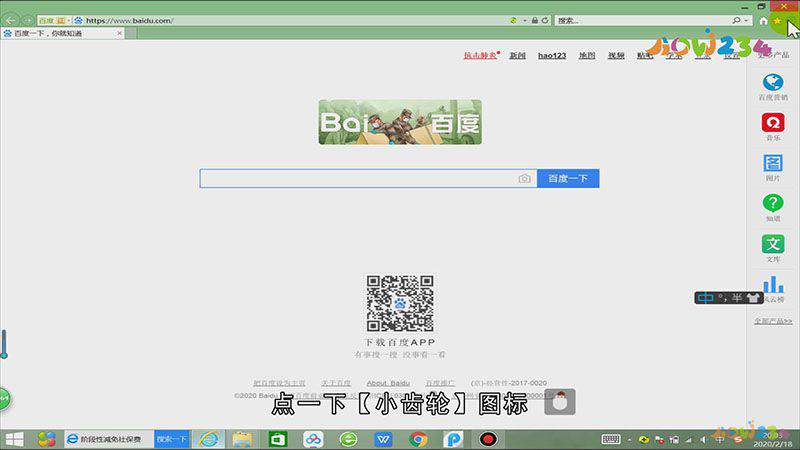Go back using the browser Back arrow

pos(10,20)
